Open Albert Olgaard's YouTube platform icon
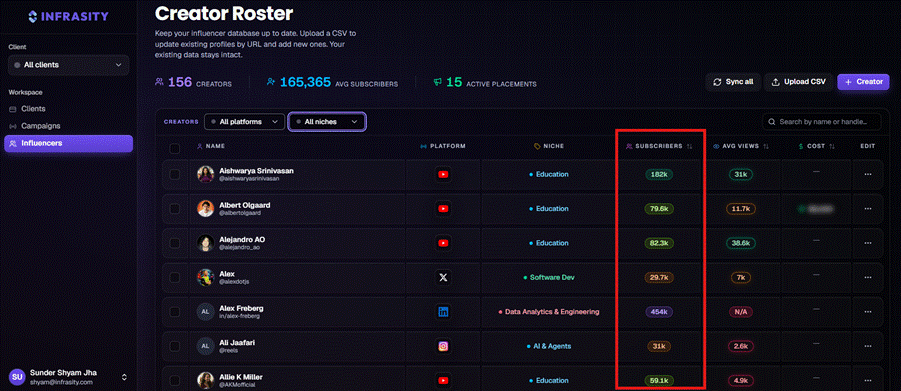The width and height of the screenshot is (901, 391). point(443,209)
